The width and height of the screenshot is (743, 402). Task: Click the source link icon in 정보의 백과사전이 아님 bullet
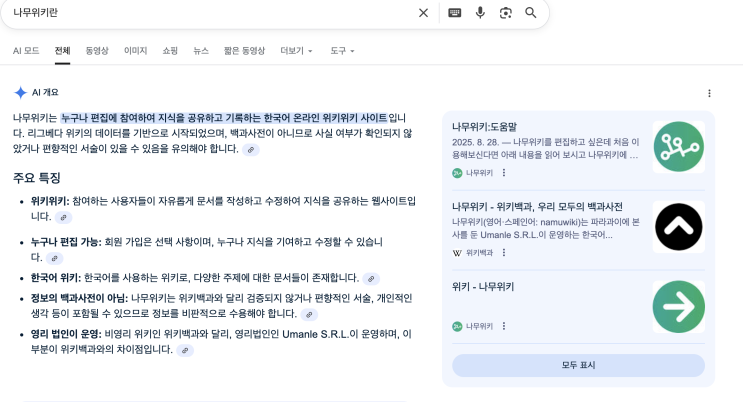click(x=309, y=315)
